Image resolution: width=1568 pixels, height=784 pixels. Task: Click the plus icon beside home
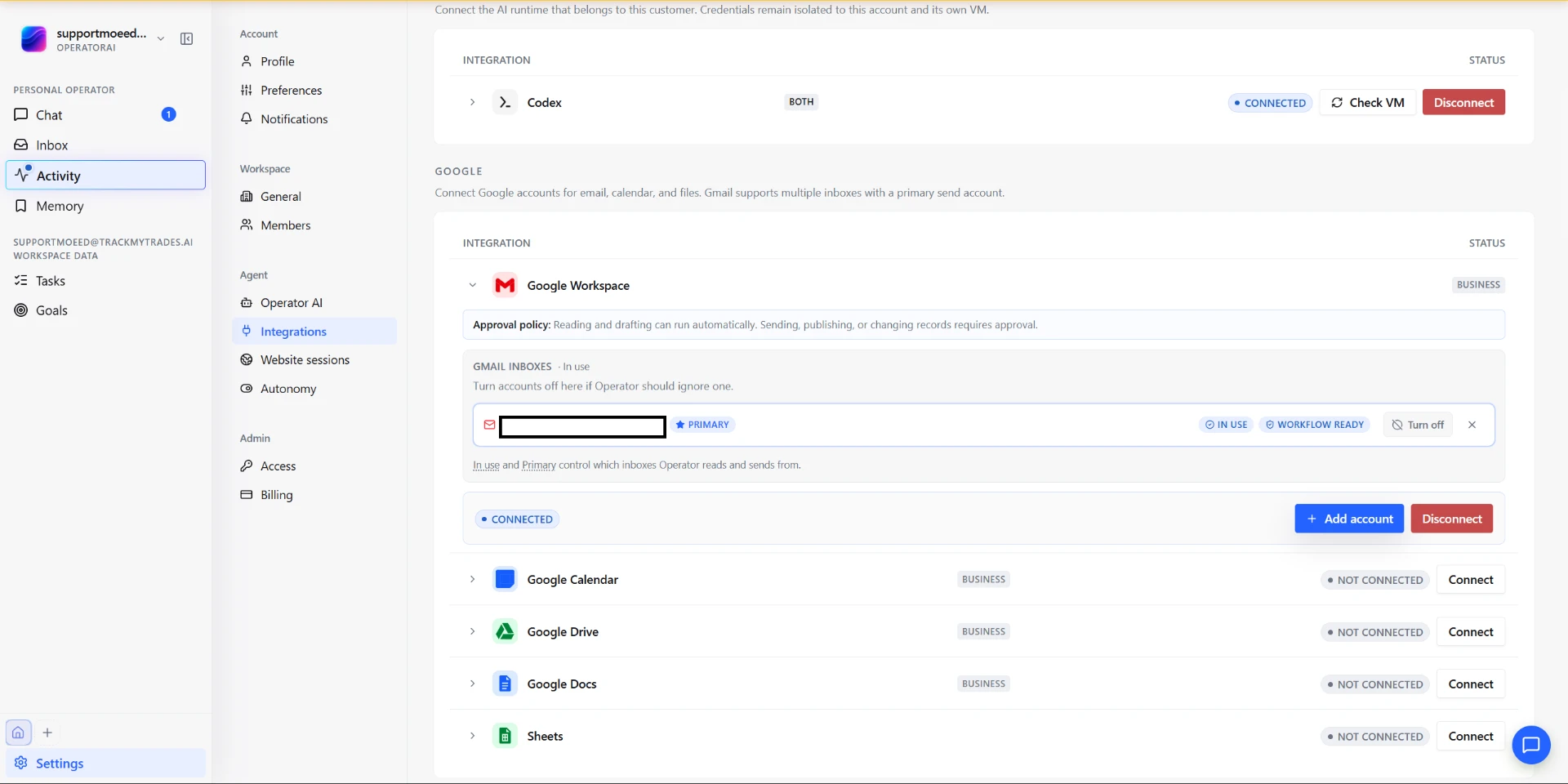(x=47, y=733)
